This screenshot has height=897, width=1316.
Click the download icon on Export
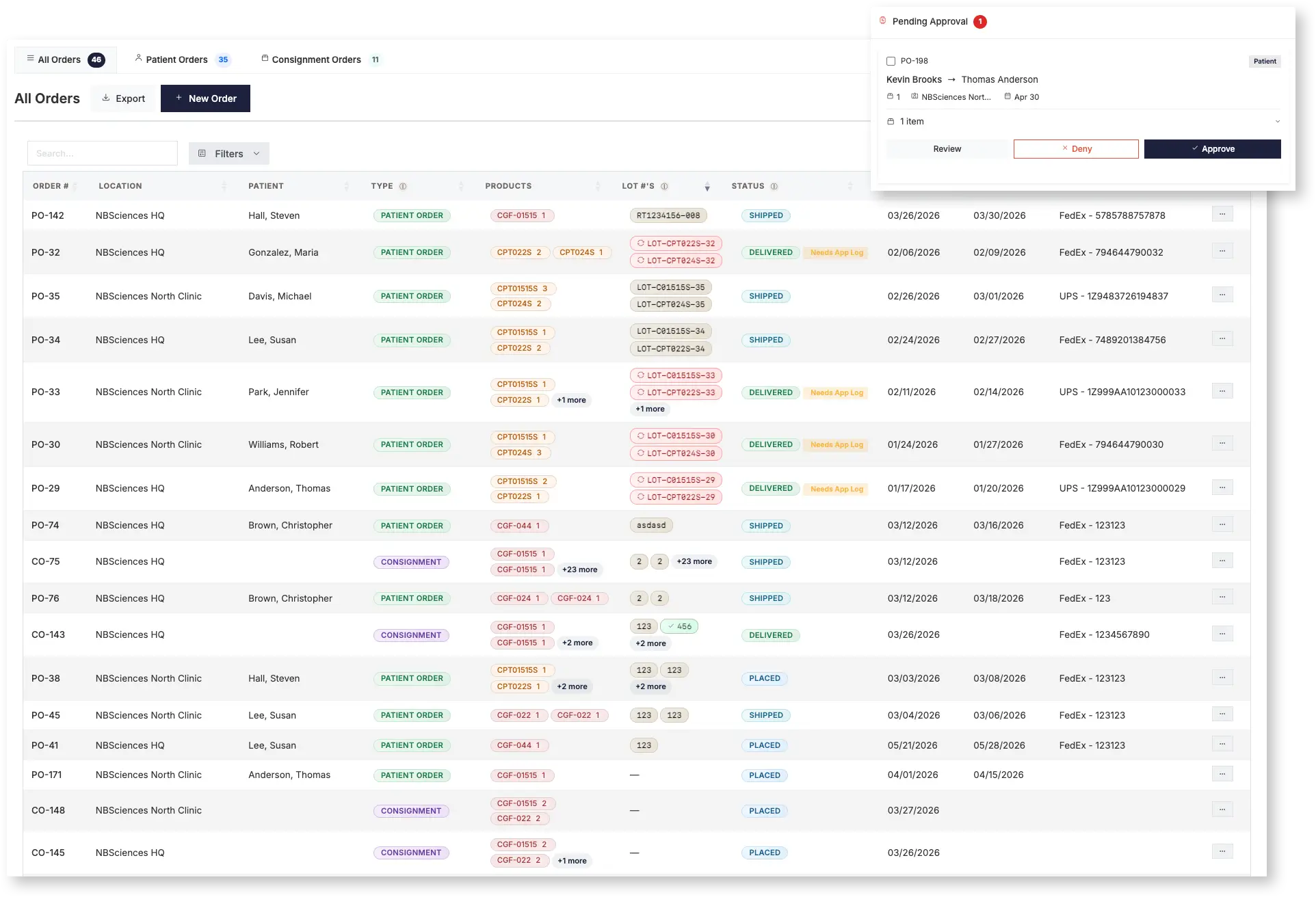tap(106, 98)
